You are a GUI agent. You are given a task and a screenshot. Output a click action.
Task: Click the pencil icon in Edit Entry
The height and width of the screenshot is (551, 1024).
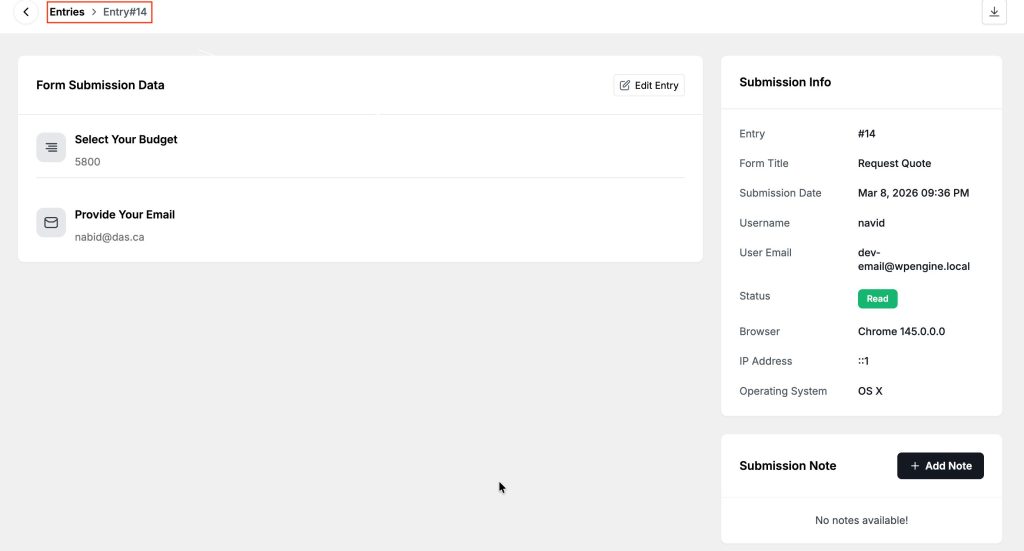pos(625,85)
